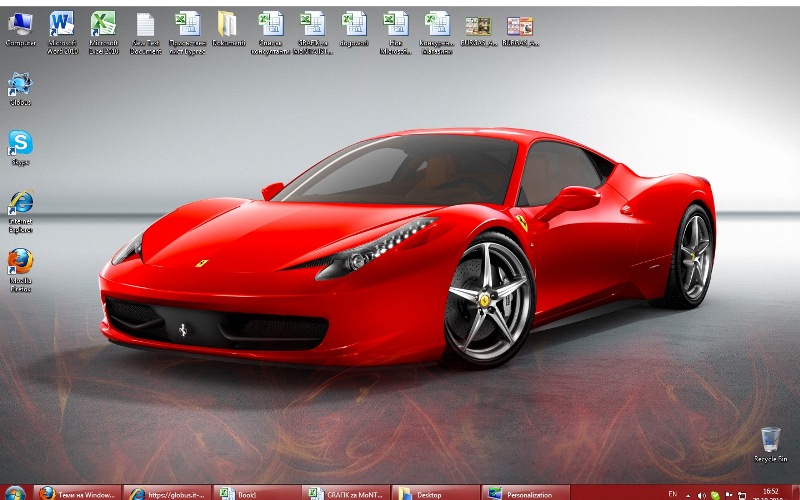Launch the Microsoft Excel 2010 shortcut
Viewport: 800px width, 500px height.
click(x=103, y=26)
